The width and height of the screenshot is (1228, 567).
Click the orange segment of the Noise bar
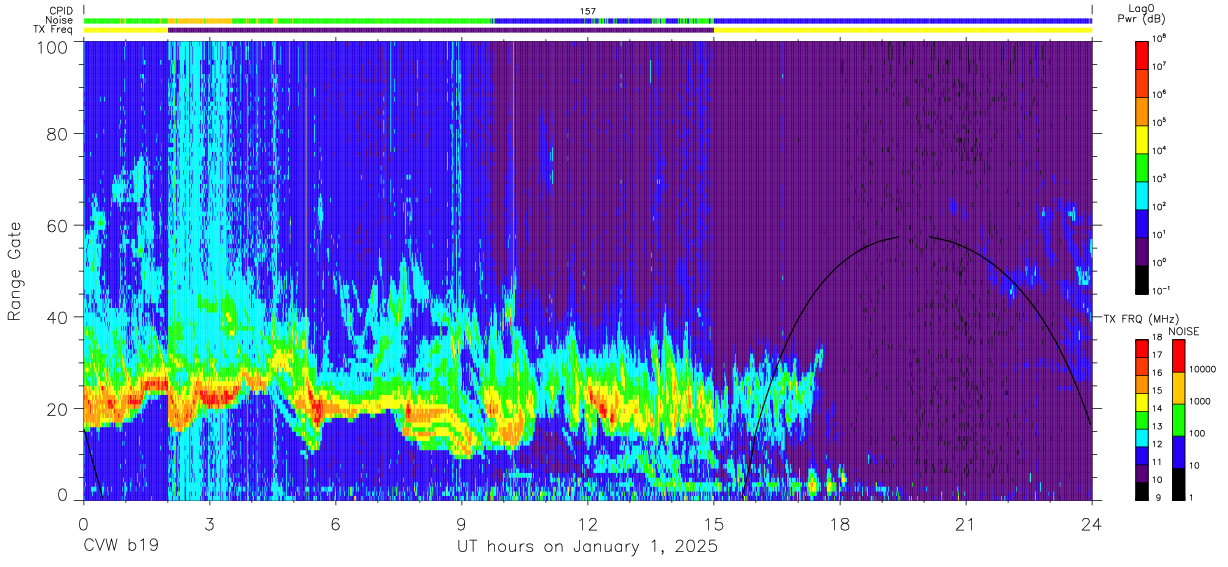tap(200, 20)
